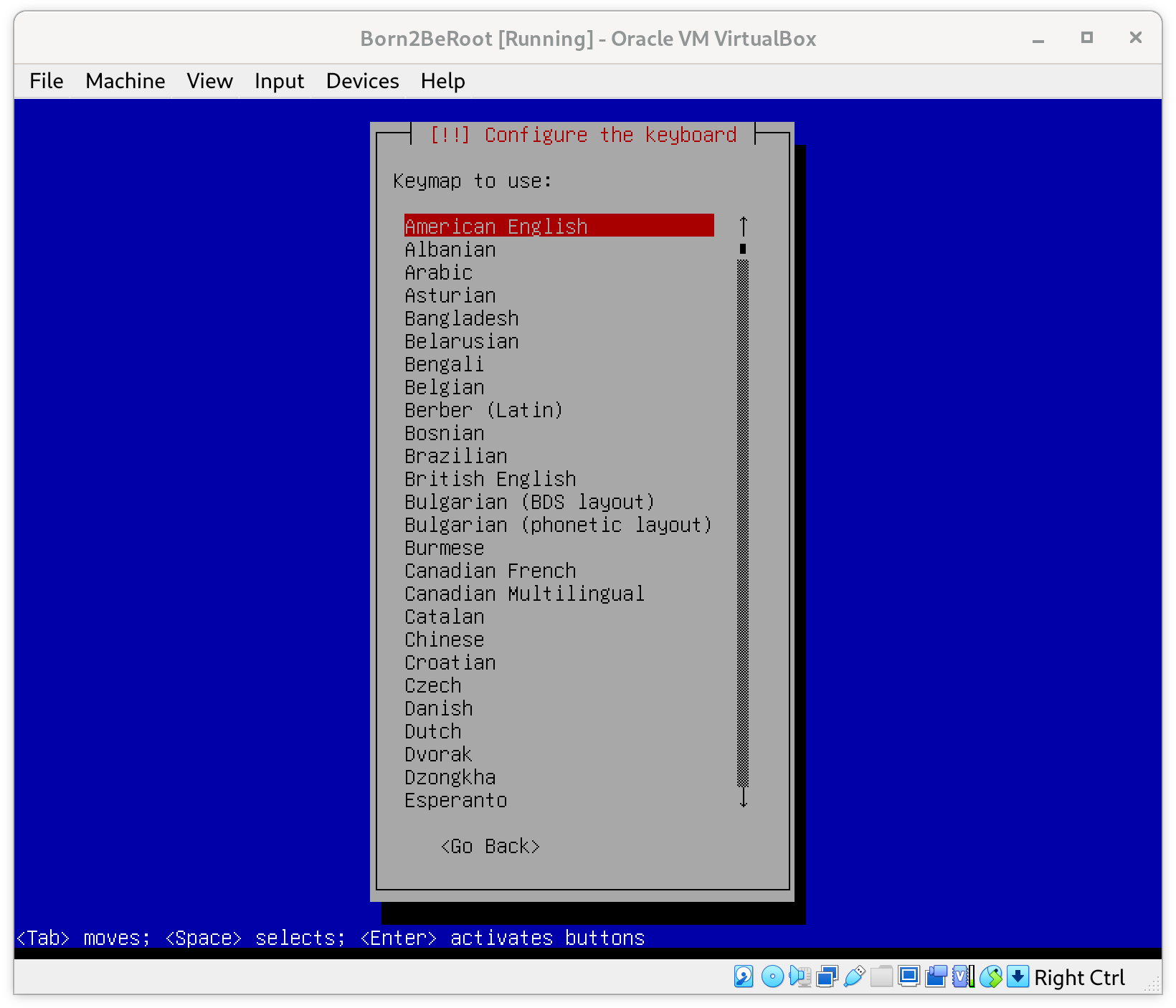
Task: Open the Input menu
Action: (279, 81)
